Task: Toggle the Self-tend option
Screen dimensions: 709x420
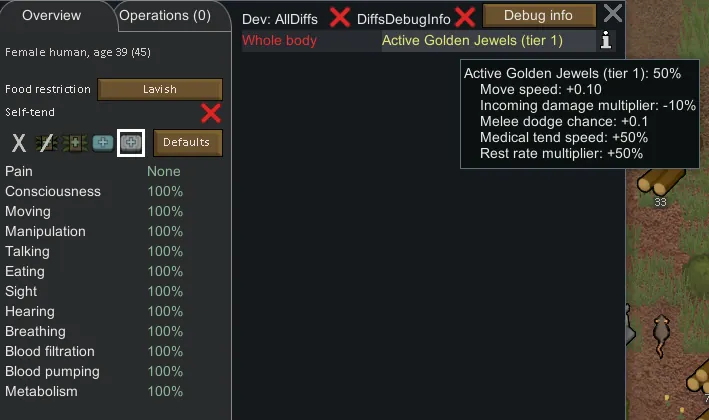Action: 210,112
